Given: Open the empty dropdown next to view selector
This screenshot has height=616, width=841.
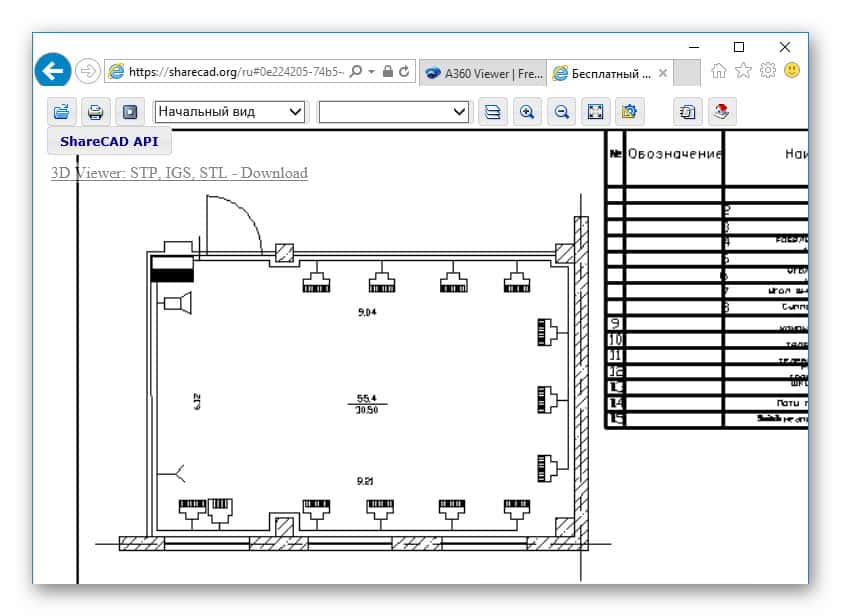Looking at the screenshot, I should [393, 112].
